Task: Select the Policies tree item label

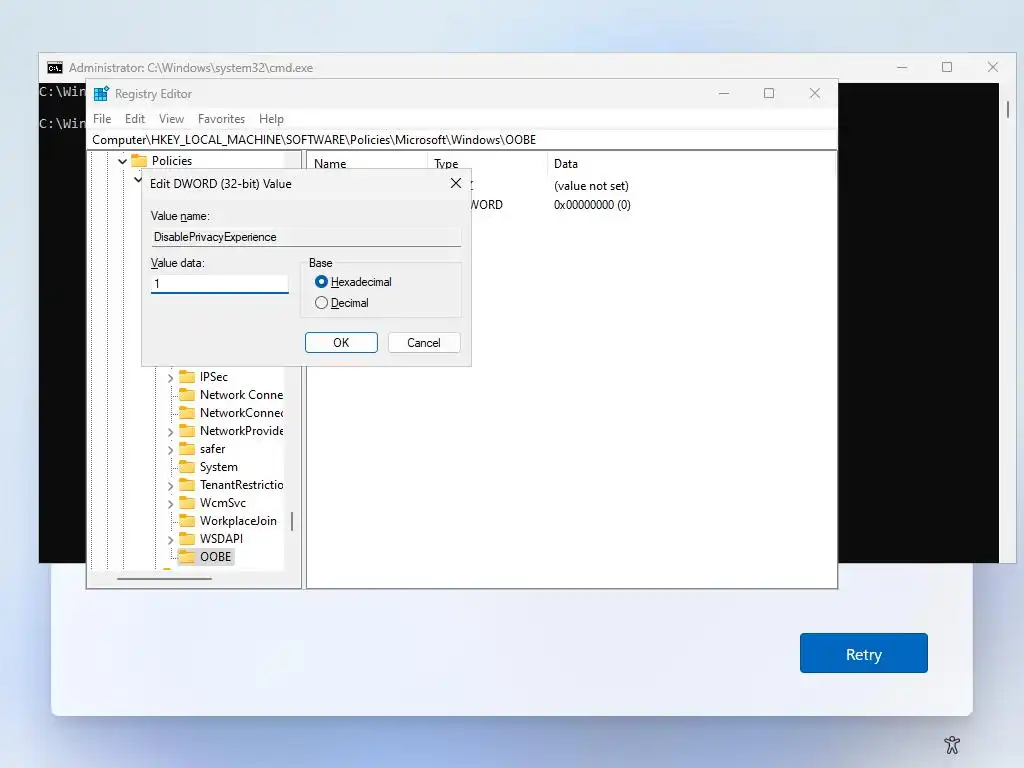Action: (x=172, y=161)
